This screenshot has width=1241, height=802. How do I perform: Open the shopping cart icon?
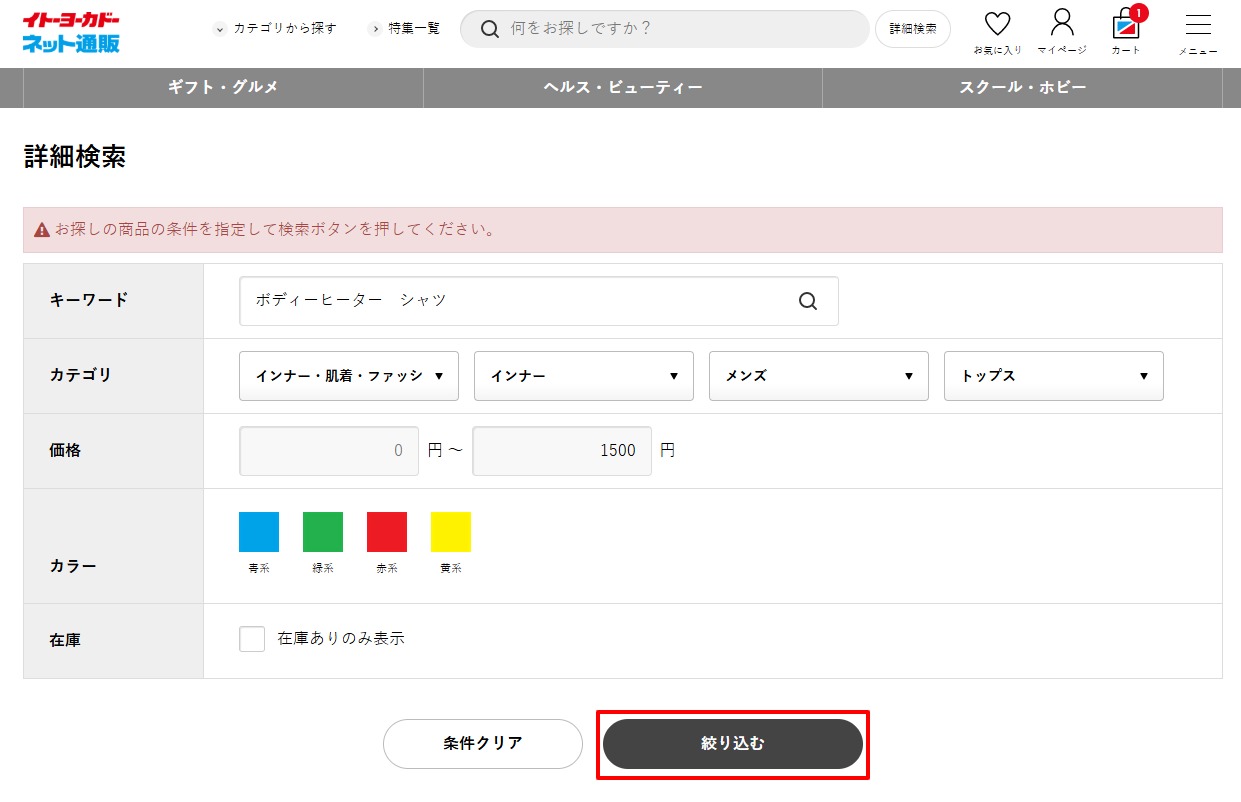point(1126,25)
